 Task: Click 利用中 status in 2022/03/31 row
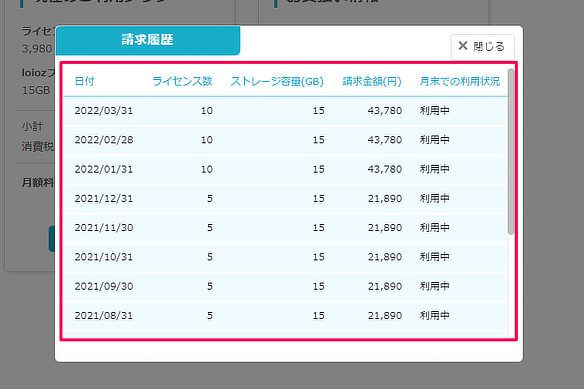[x=435, y=111]
